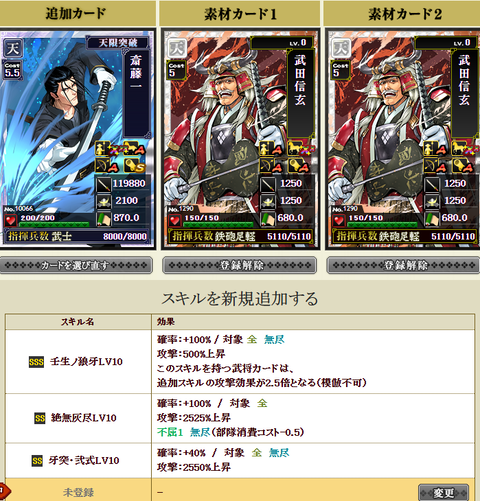
Task: Select the 武田信玄 card under 素材カード2
Action: (403, 139)
